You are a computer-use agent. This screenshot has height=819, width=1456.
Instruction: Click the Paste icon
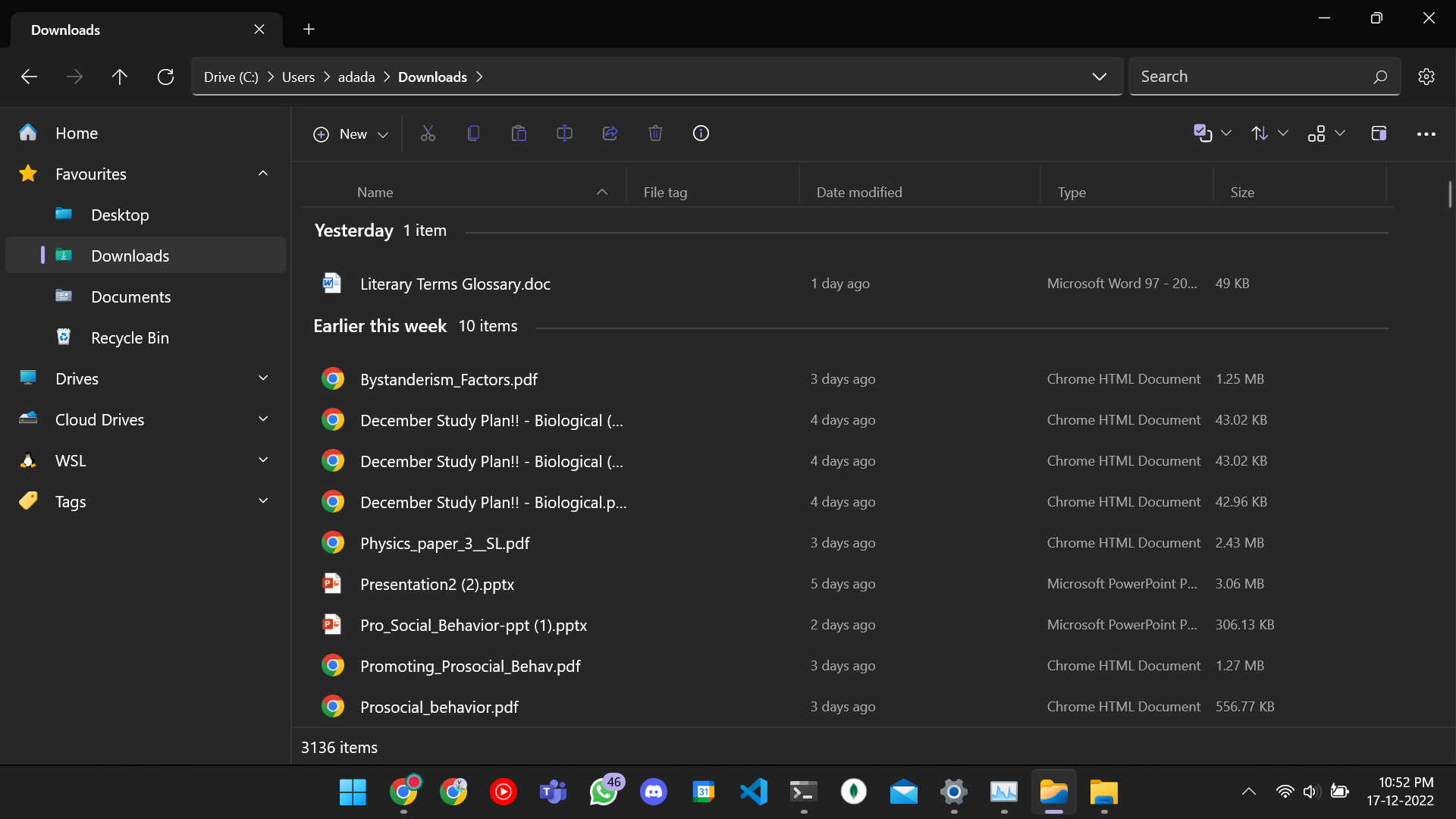519,133
